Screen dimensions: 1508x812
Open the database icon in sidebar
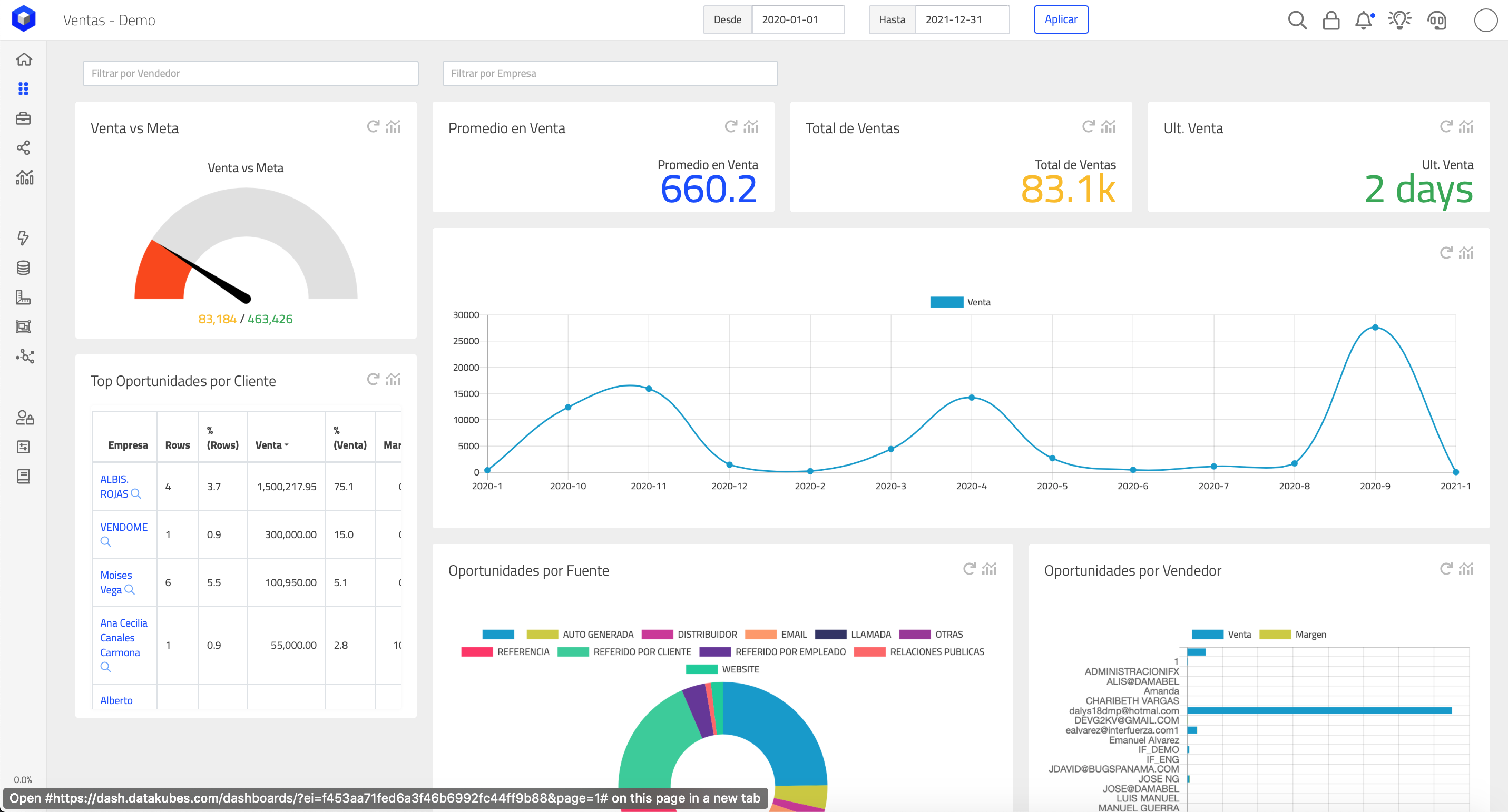[23, 268]
